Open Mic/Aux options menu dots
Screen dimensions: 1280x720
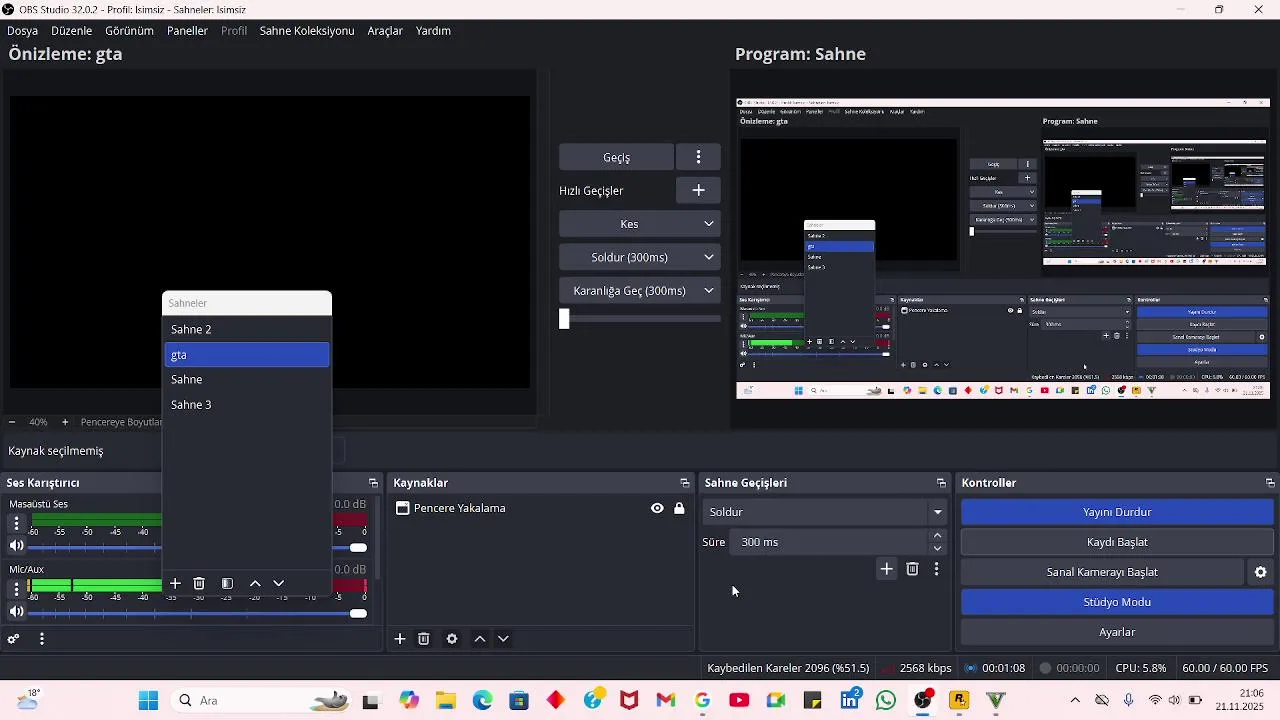pyautogui.click(x=16, y=589)
